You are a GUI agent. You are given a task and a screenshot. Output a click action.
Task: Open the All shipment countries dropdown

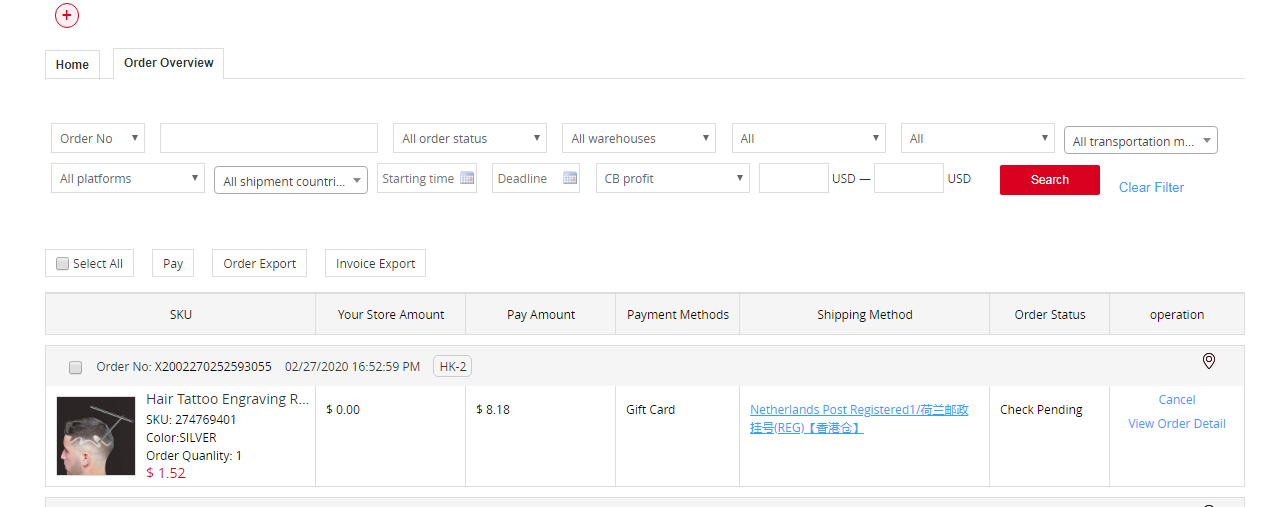point(291,181)
